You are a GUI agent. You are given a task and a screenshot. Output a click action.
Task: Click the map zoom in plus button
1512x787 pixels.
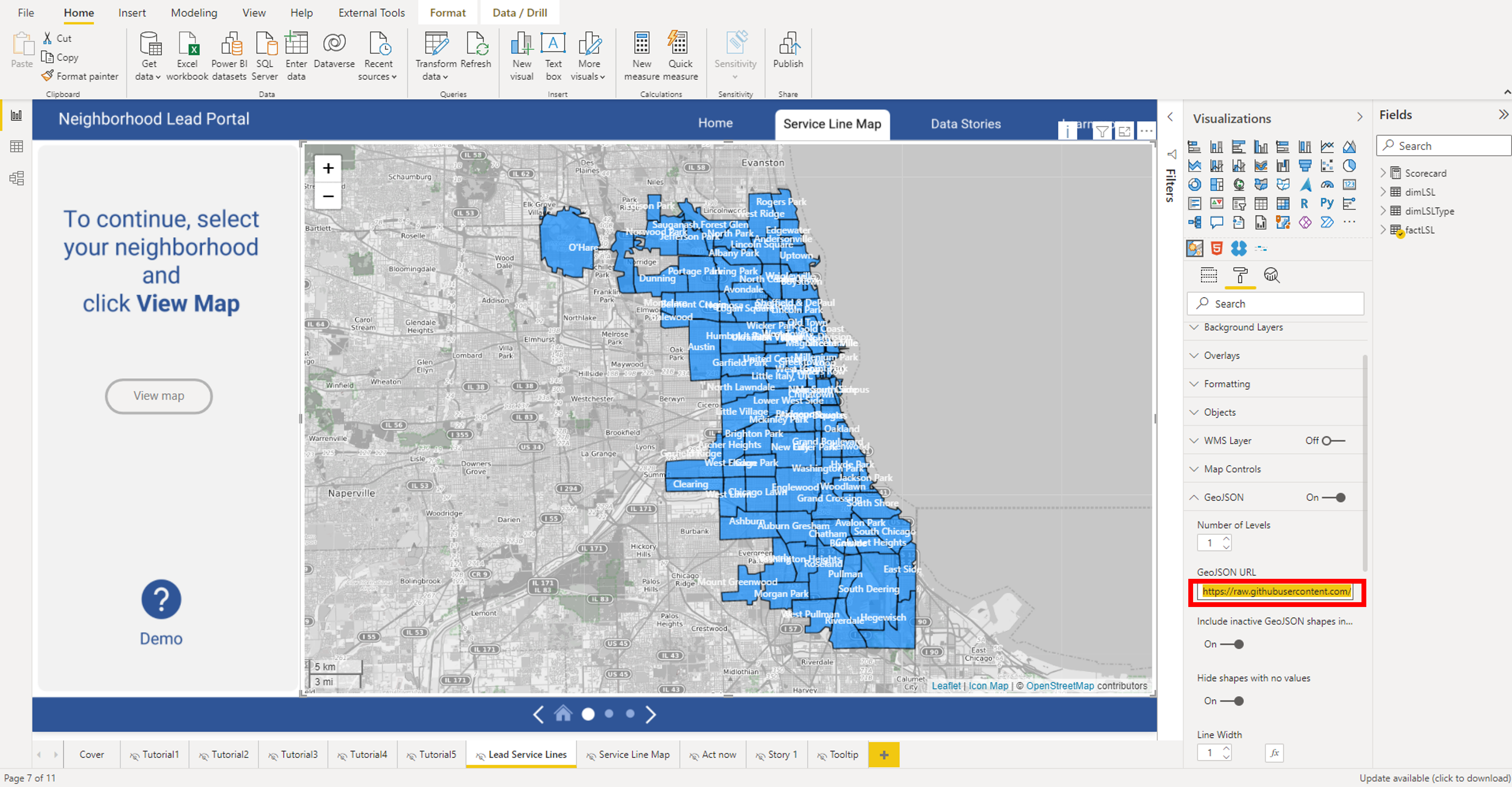pos(328,168)
